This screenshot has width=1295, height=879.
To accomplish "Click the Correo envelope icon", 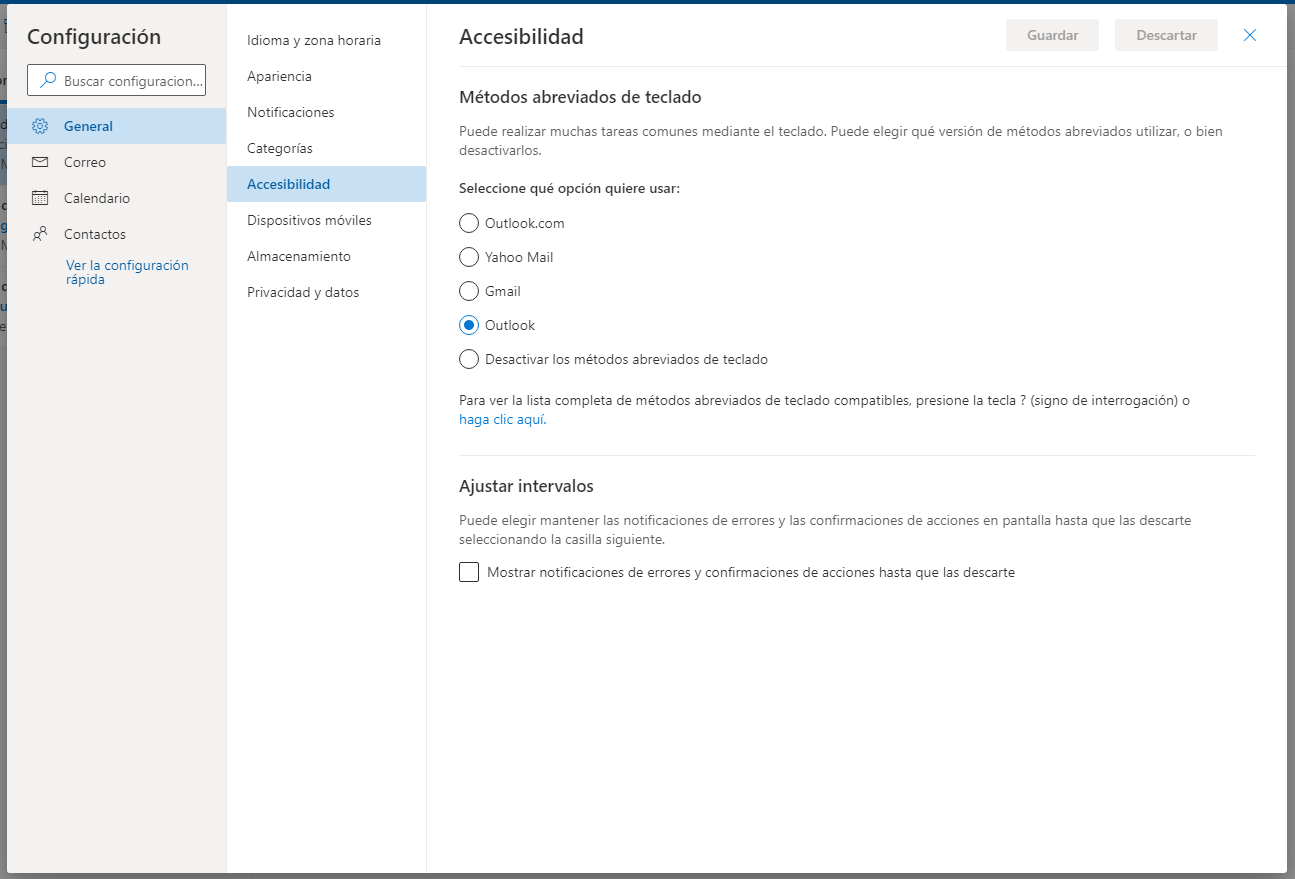I will pyautogui.click(x=40, y=162).
